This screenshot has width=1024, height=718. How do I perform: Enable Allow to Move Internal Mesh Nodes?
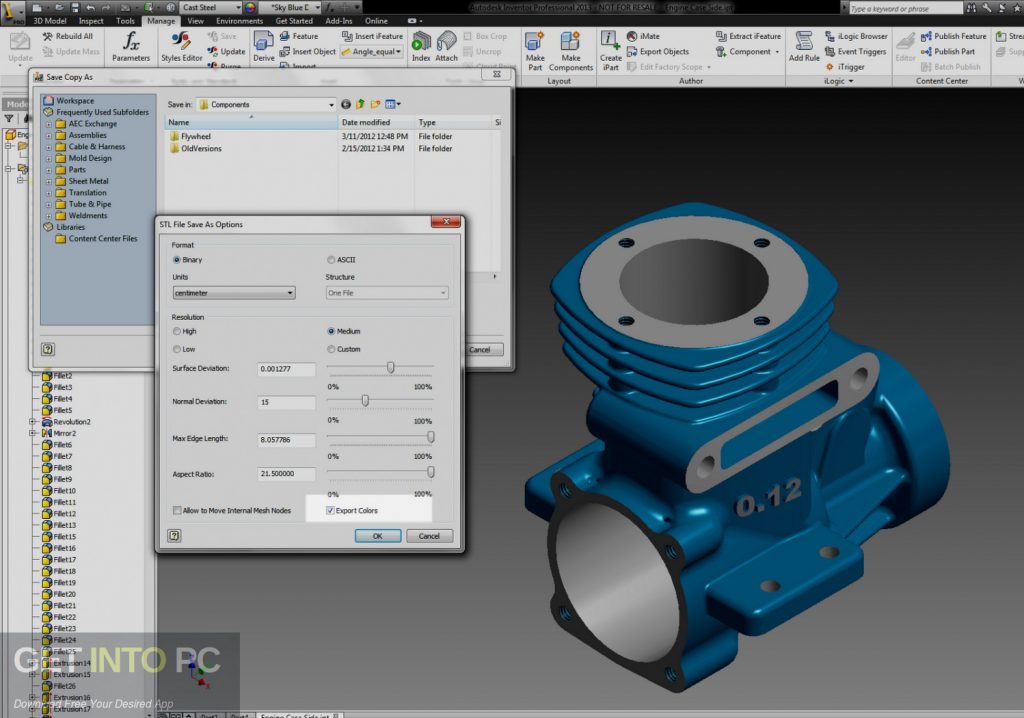(x=177, y=511)
